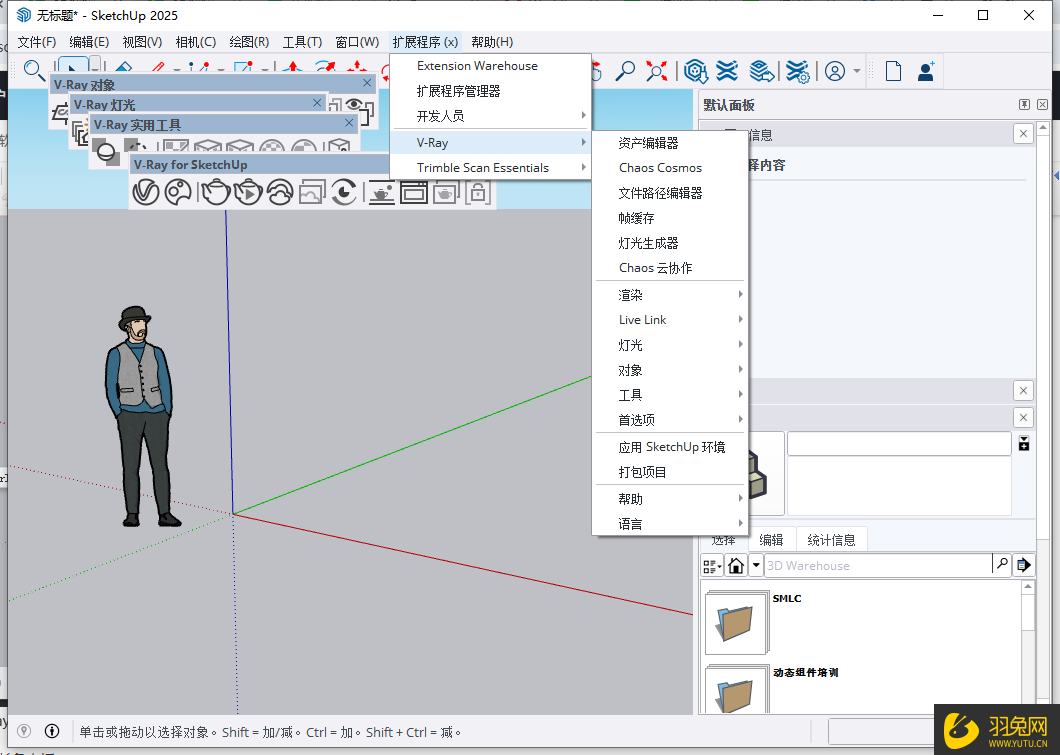Click the V-Ray batch render circular icon
1060x755 pixels.
tap(344, 192)
